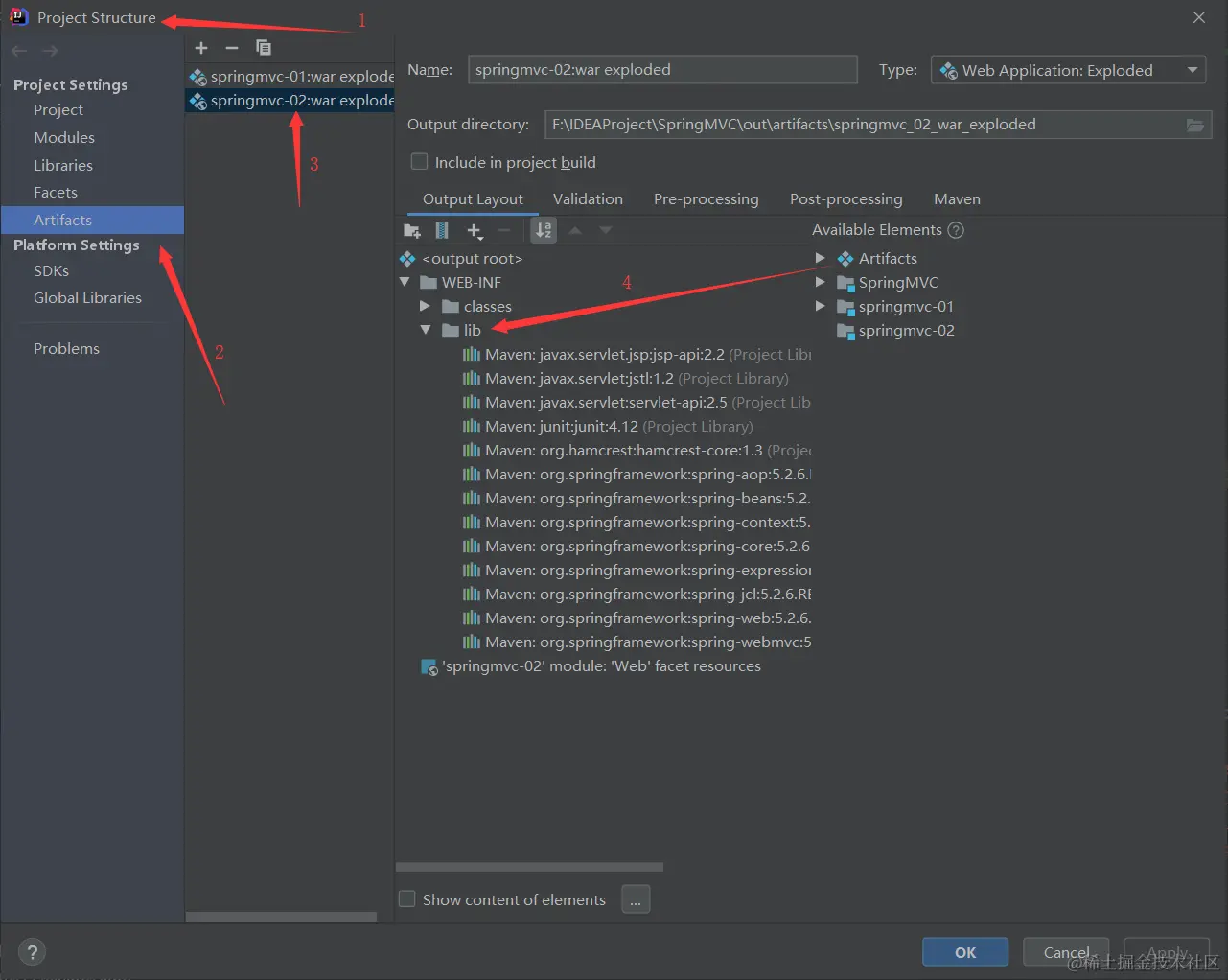Create archive in output layout toolbar
The width and height of the screenshot is (1228, 980).
(442, 230)
